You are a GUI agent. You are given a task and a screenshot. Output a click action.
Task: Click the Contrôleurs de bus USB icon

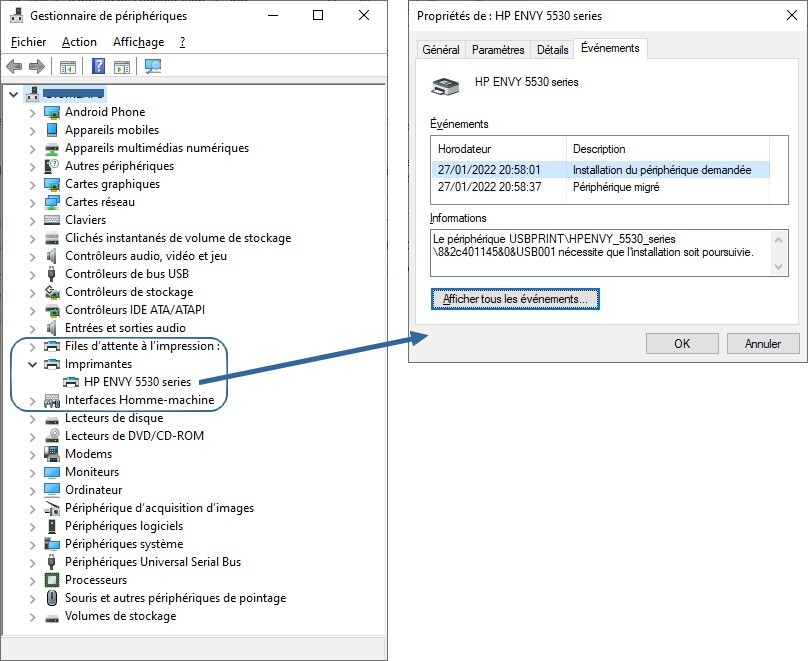(52, 274)
